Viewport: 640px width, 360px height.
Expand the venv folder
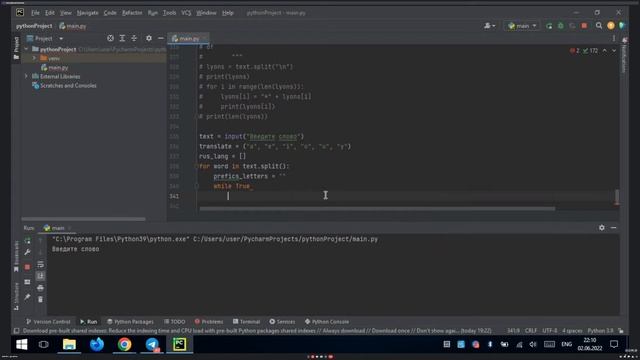tap(34, 58)
